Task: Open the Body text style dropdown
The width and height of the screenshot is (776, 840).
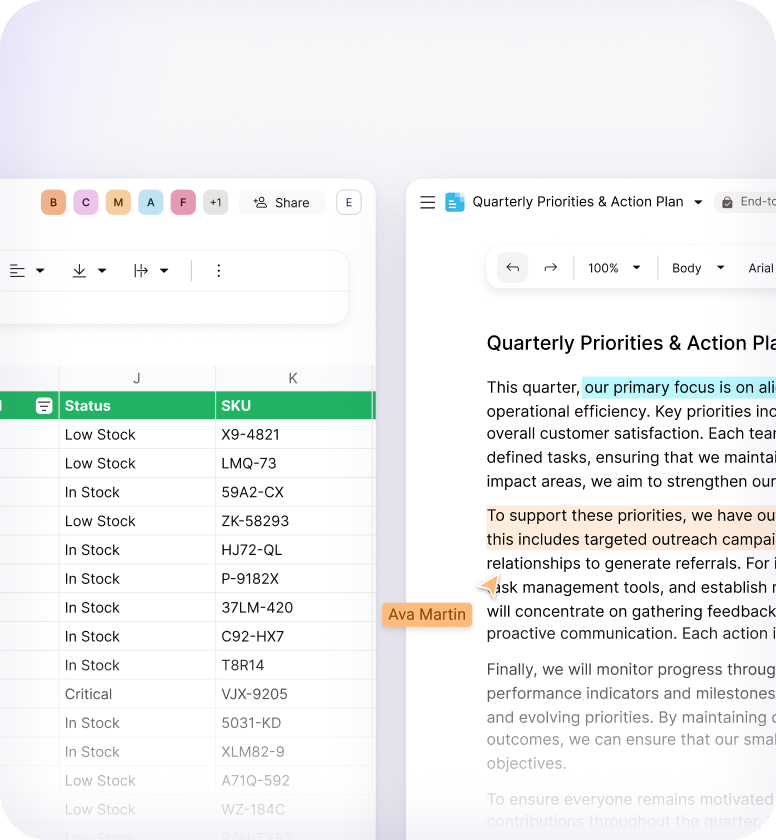Action: coord(698,268)
